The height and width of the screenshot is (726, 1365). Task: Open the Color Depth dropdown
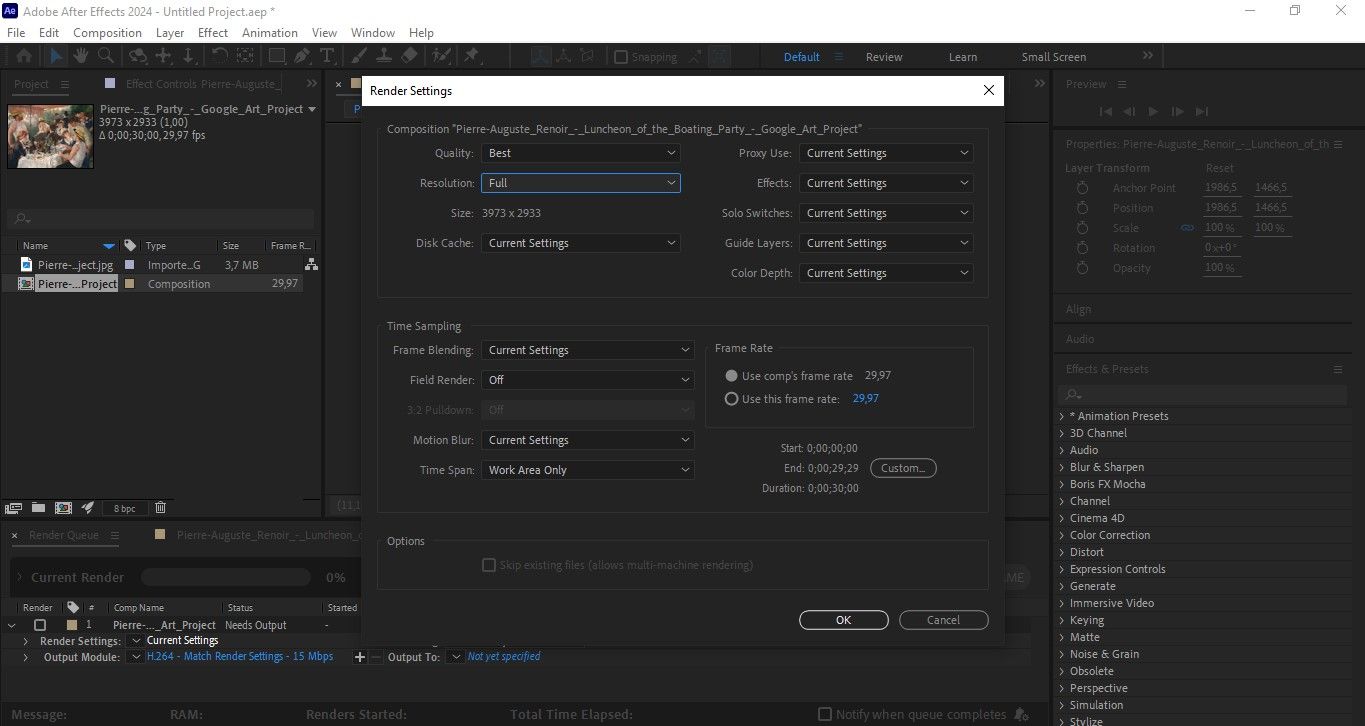884,272
